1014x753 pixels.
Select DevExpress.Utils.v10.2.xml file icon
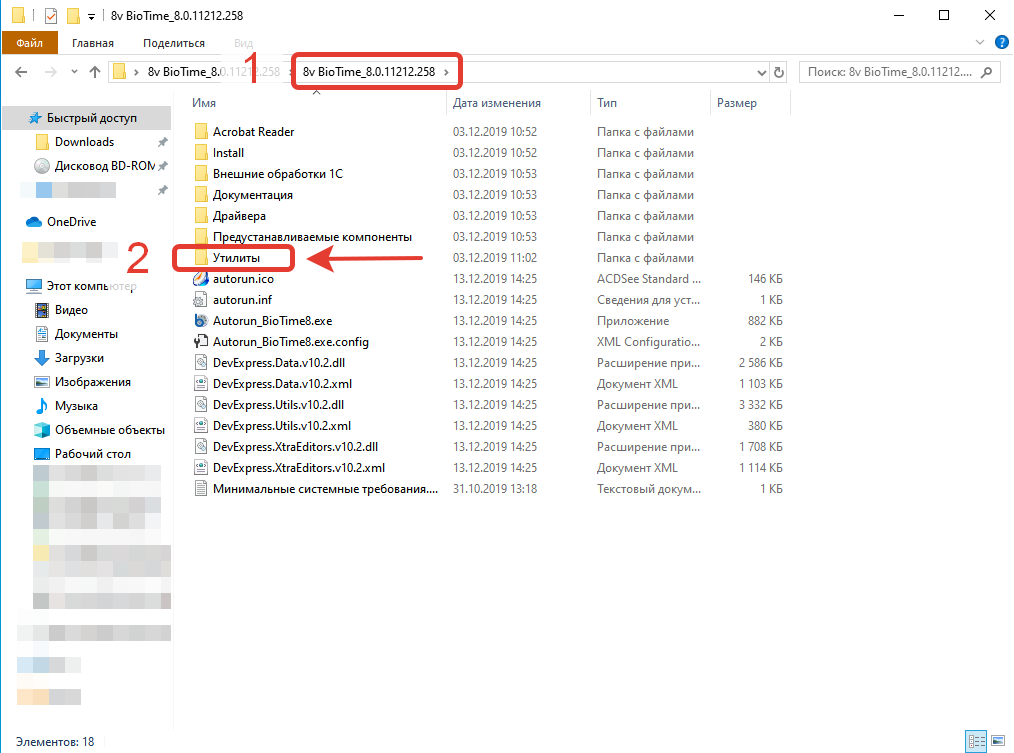[201, 426]
